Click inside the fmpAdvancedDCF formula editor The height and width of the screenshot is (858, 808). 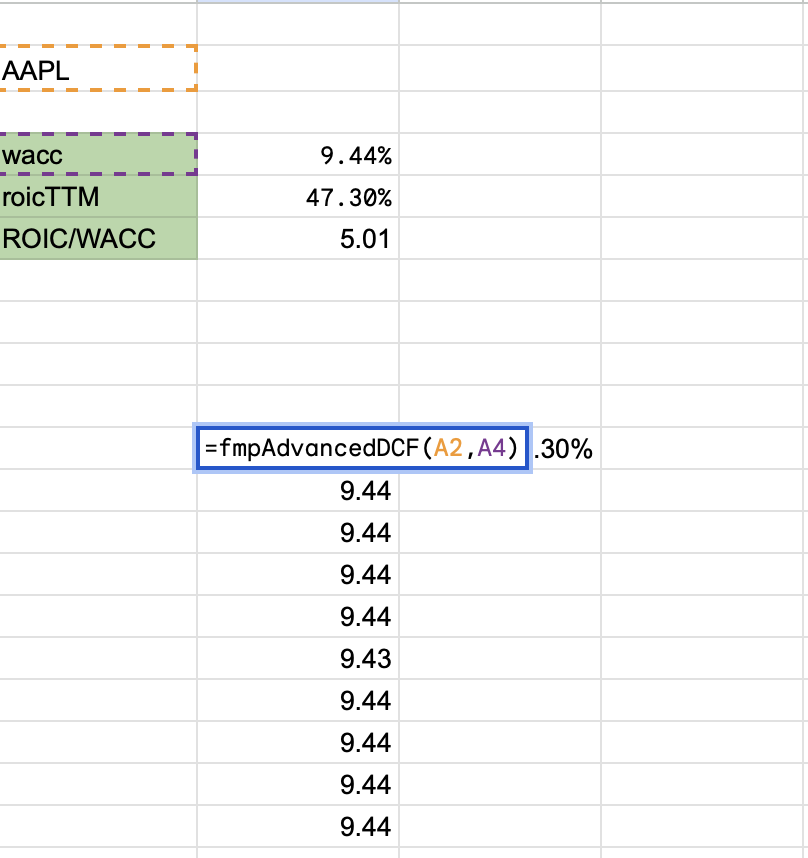pyautogui.click(x=362, y=448)
